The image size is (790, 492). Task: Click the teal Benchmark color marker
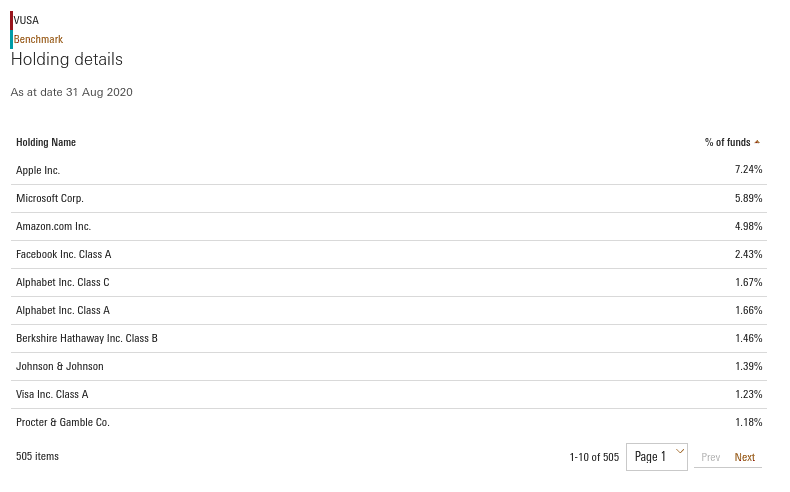click(12, 39)
